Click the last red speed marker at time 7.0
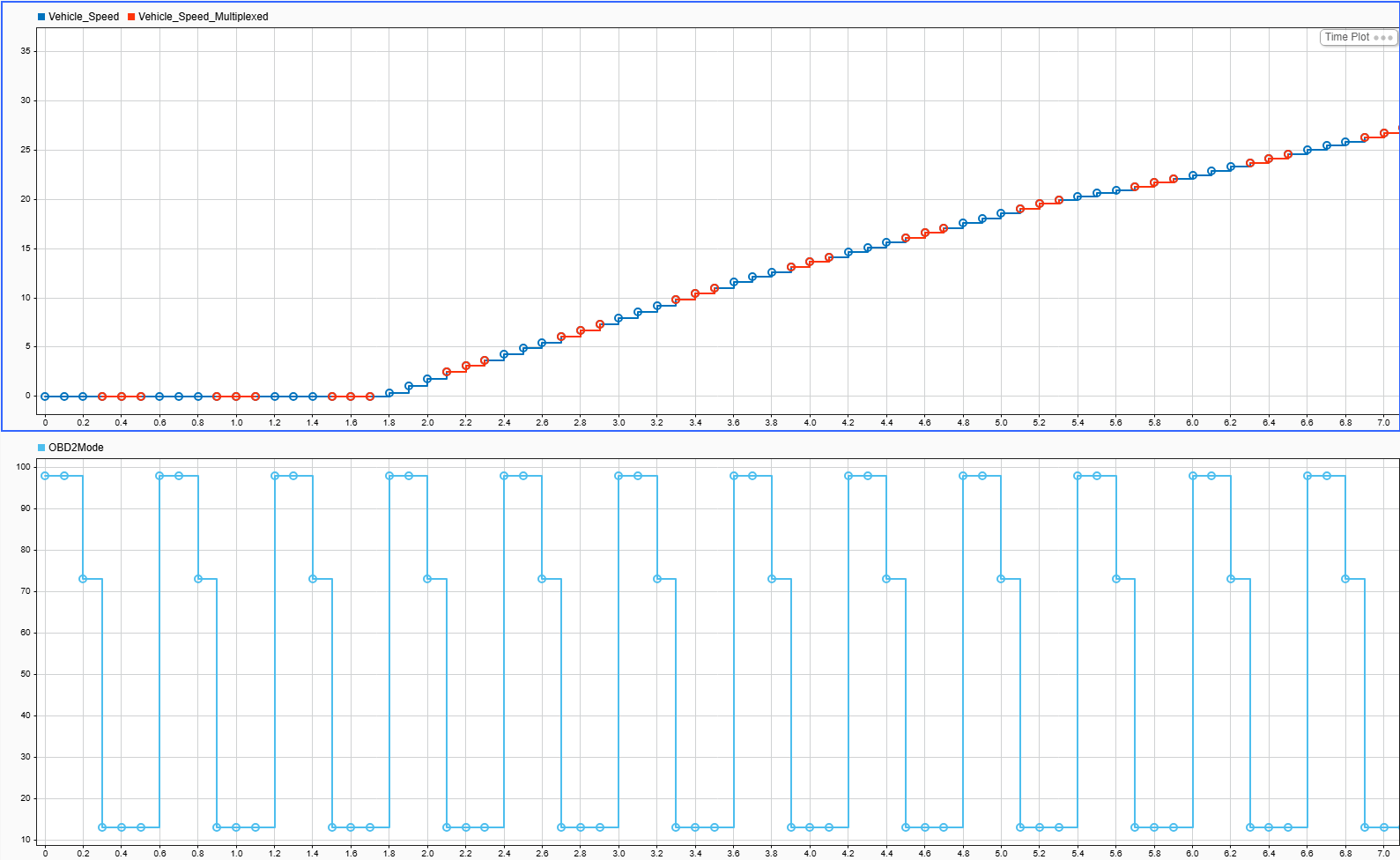Viewport: 1400px width, 860px height. pos(1384,133)
